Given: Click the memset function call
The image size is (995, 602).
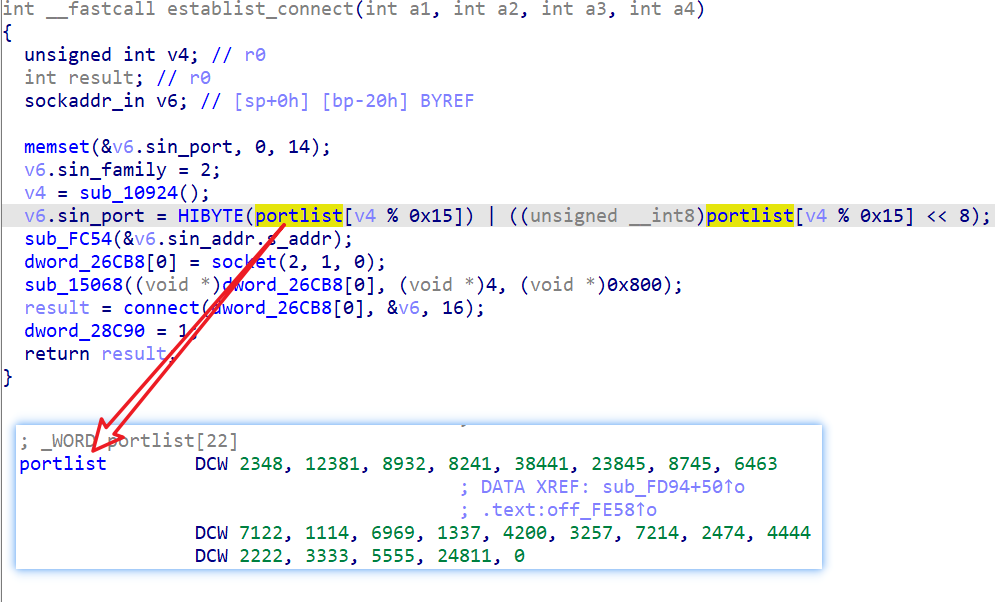Looking at the screenshot, I should 57,147.
